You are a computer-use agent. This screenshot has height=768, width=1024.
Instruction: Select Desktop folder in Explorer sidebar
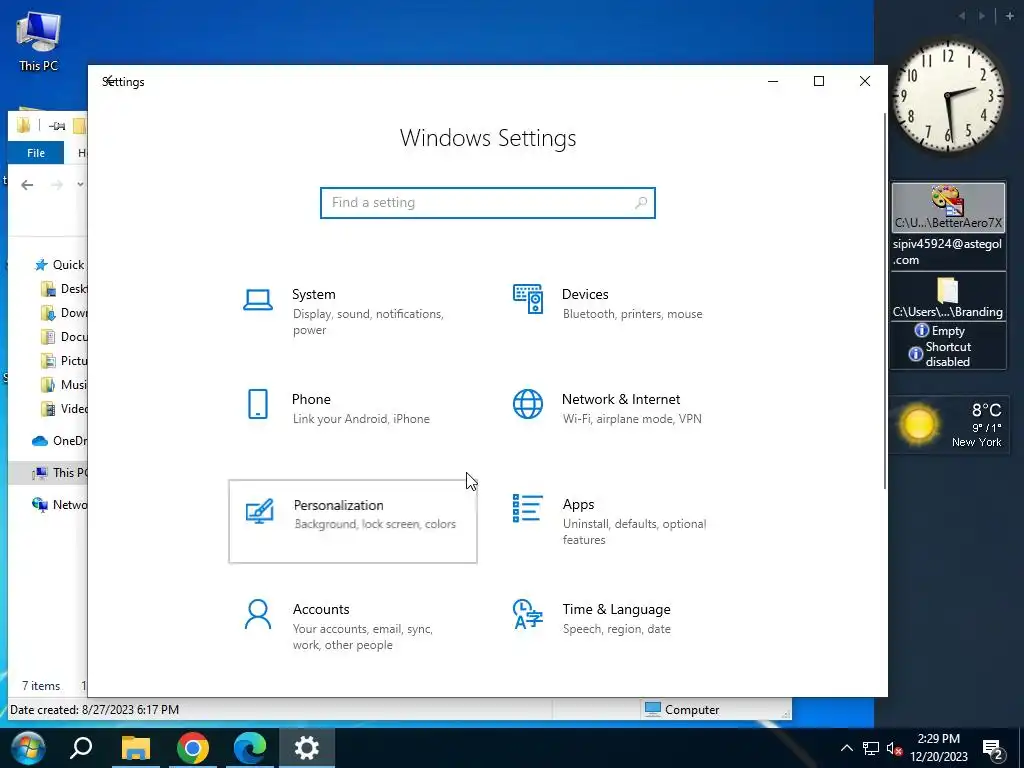tap(63, 289)
